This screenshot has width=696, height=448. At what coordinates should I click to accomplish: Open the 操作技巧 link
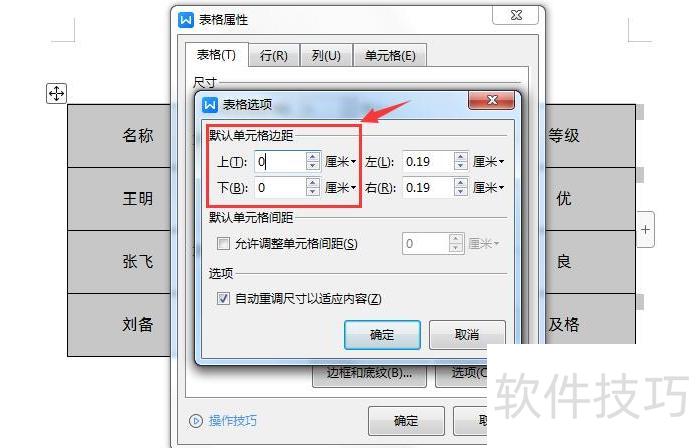pos(233,420)
